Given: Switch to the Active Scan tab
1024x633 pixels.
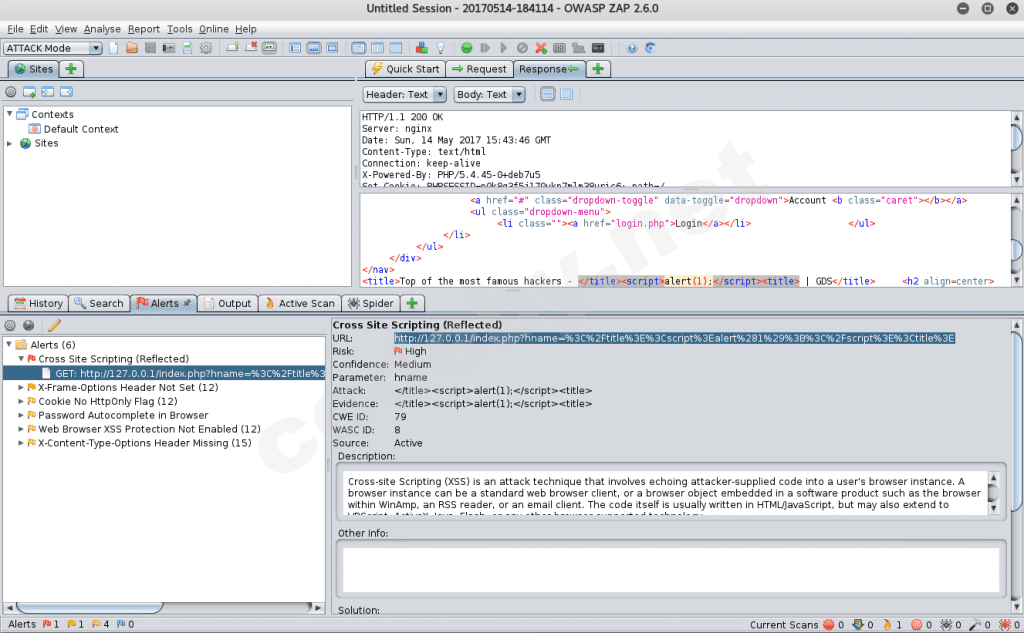Looking at the screenshot, I should coord(299,303).
